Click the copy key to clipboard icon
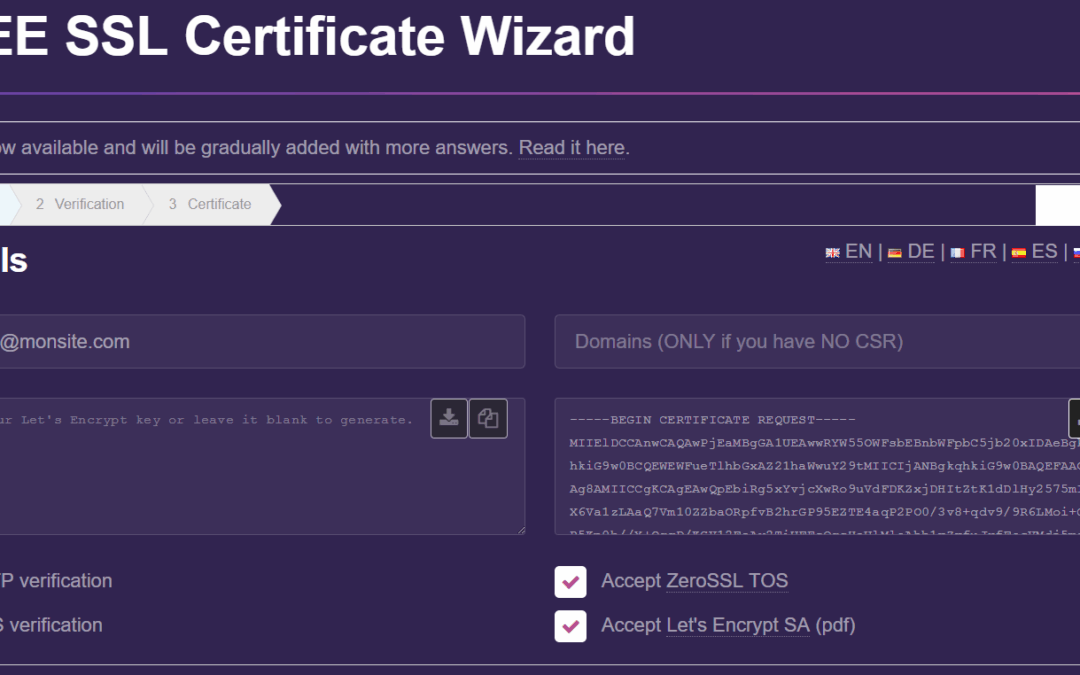This screenshot has width=1080, height=675. coord(488,418)
